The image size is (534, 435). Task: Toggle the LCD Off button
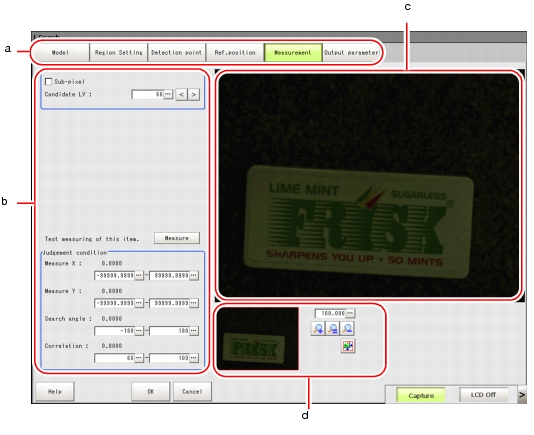click(483, 395)
